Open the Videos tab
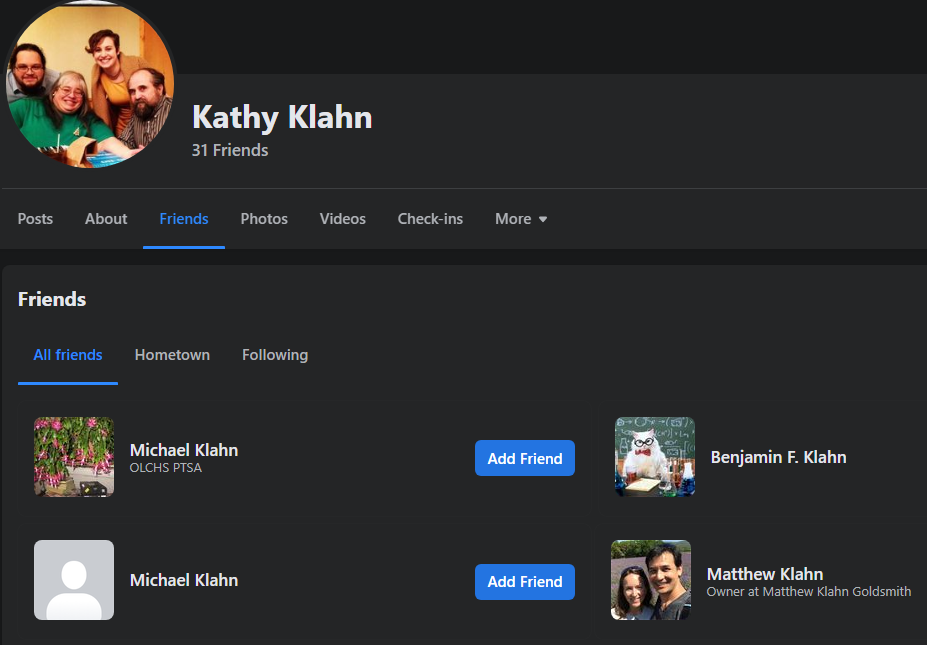 [342, 219]
